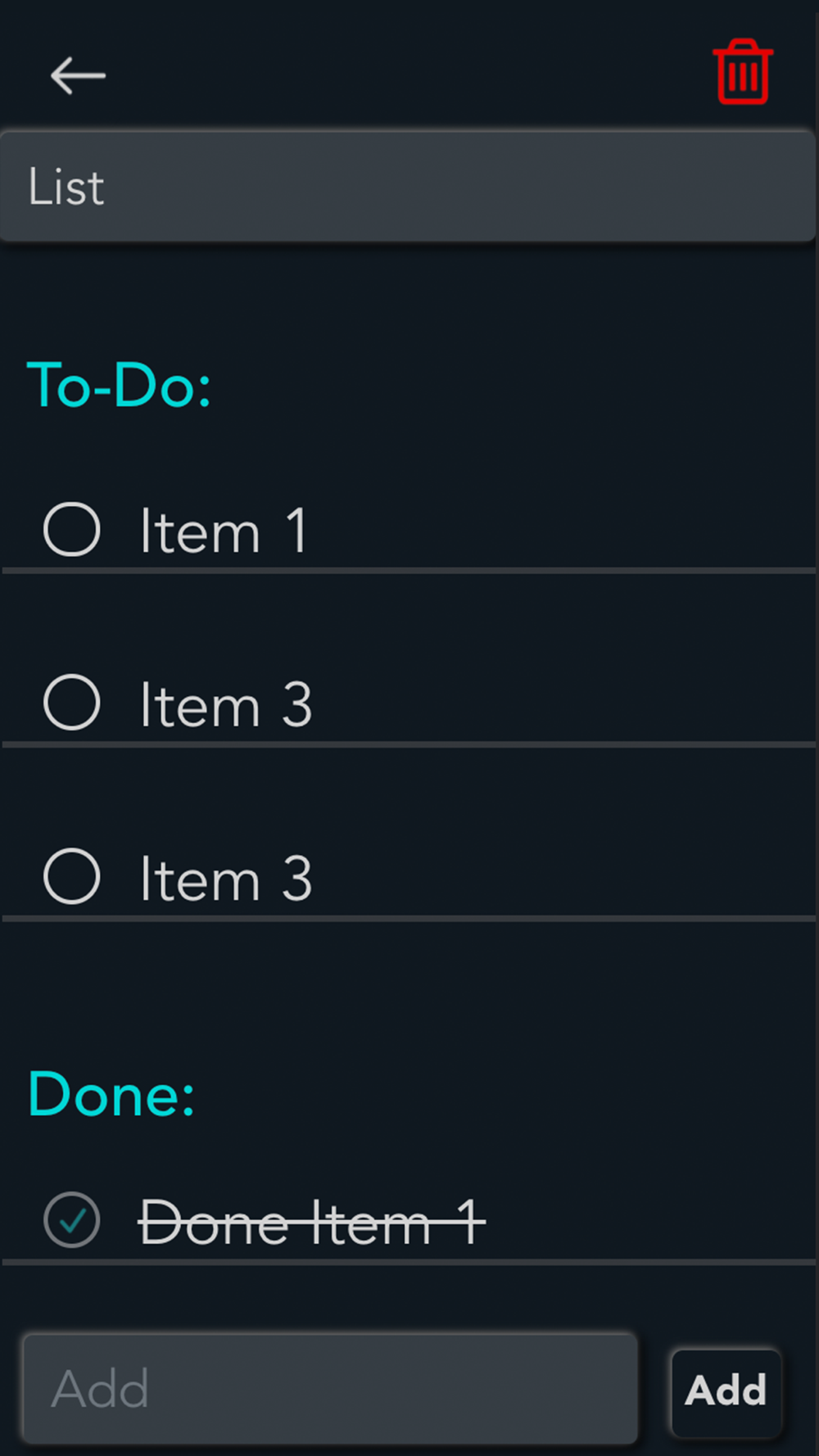The image size is (819, 1456).
Task: Uncheck the Done Item 1 checkmark circle
Action: [x=72, y=1220]
